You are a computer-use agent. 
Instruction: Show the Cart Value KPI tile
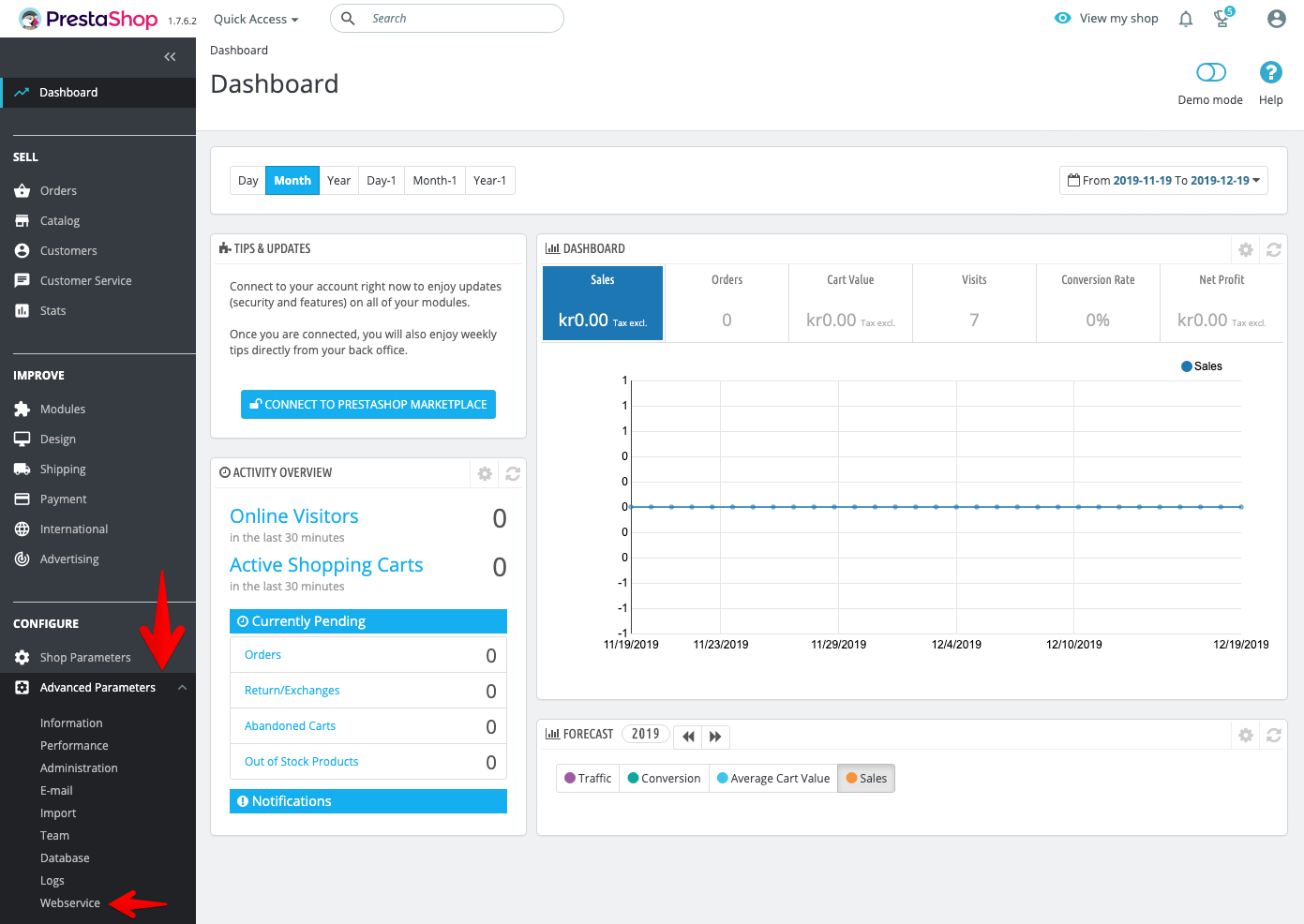(x=850, y=303)
